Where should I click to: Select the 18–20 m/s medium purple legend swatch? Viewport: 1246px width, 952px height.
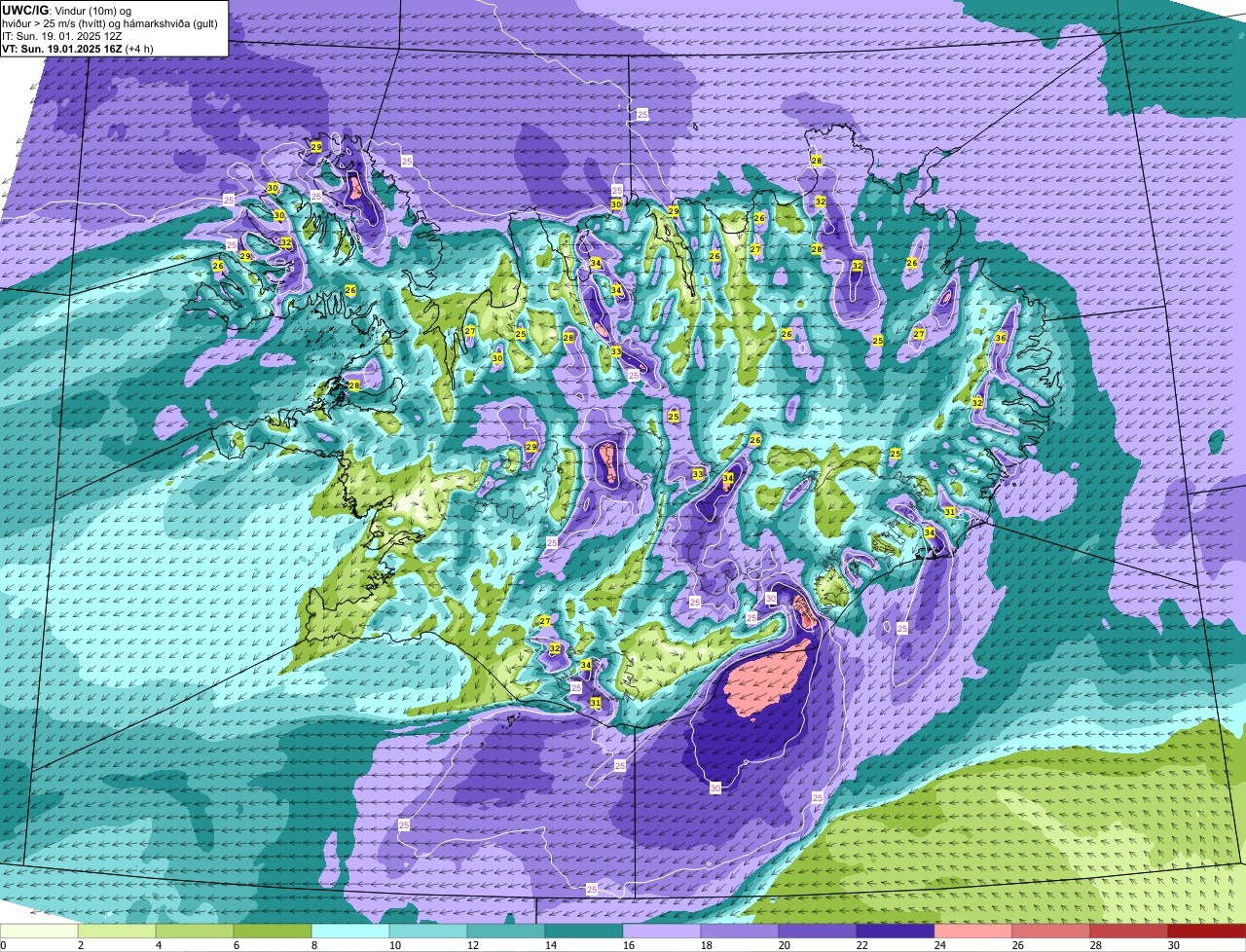click(x=740, y=931)
